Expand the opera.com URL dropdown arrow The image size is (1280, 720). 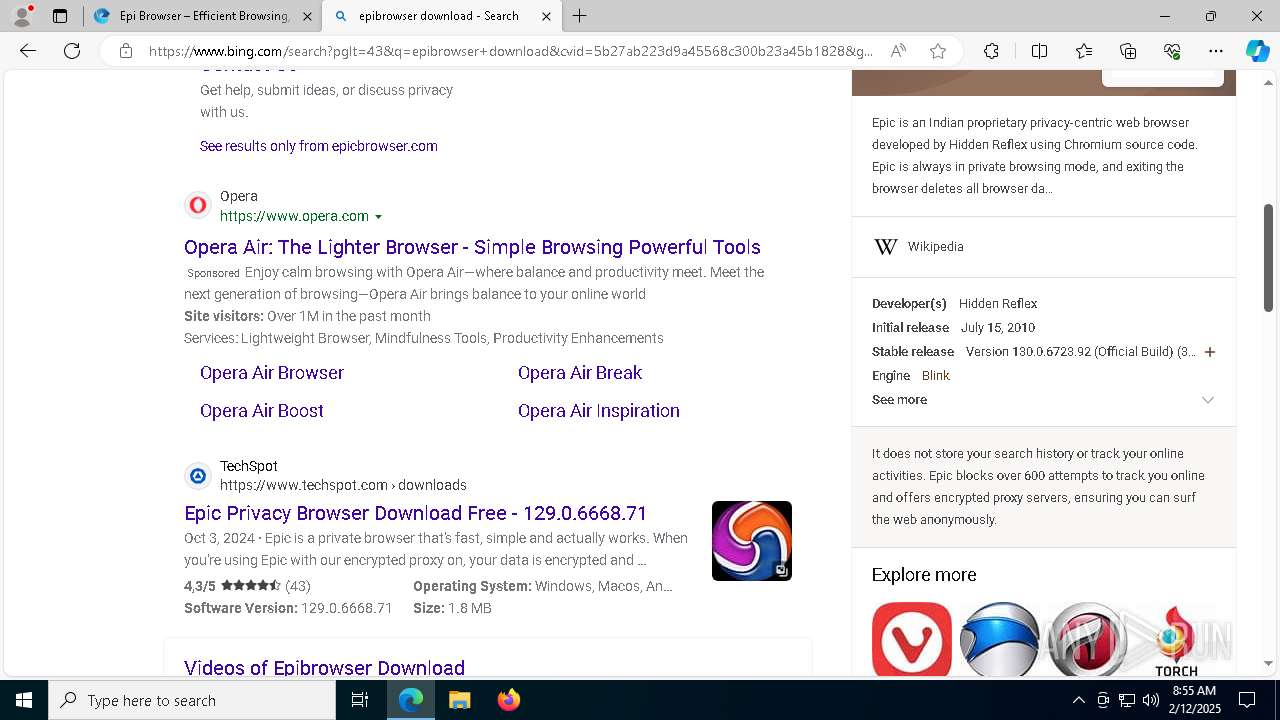pyautogui.click(x=378, y=217)
